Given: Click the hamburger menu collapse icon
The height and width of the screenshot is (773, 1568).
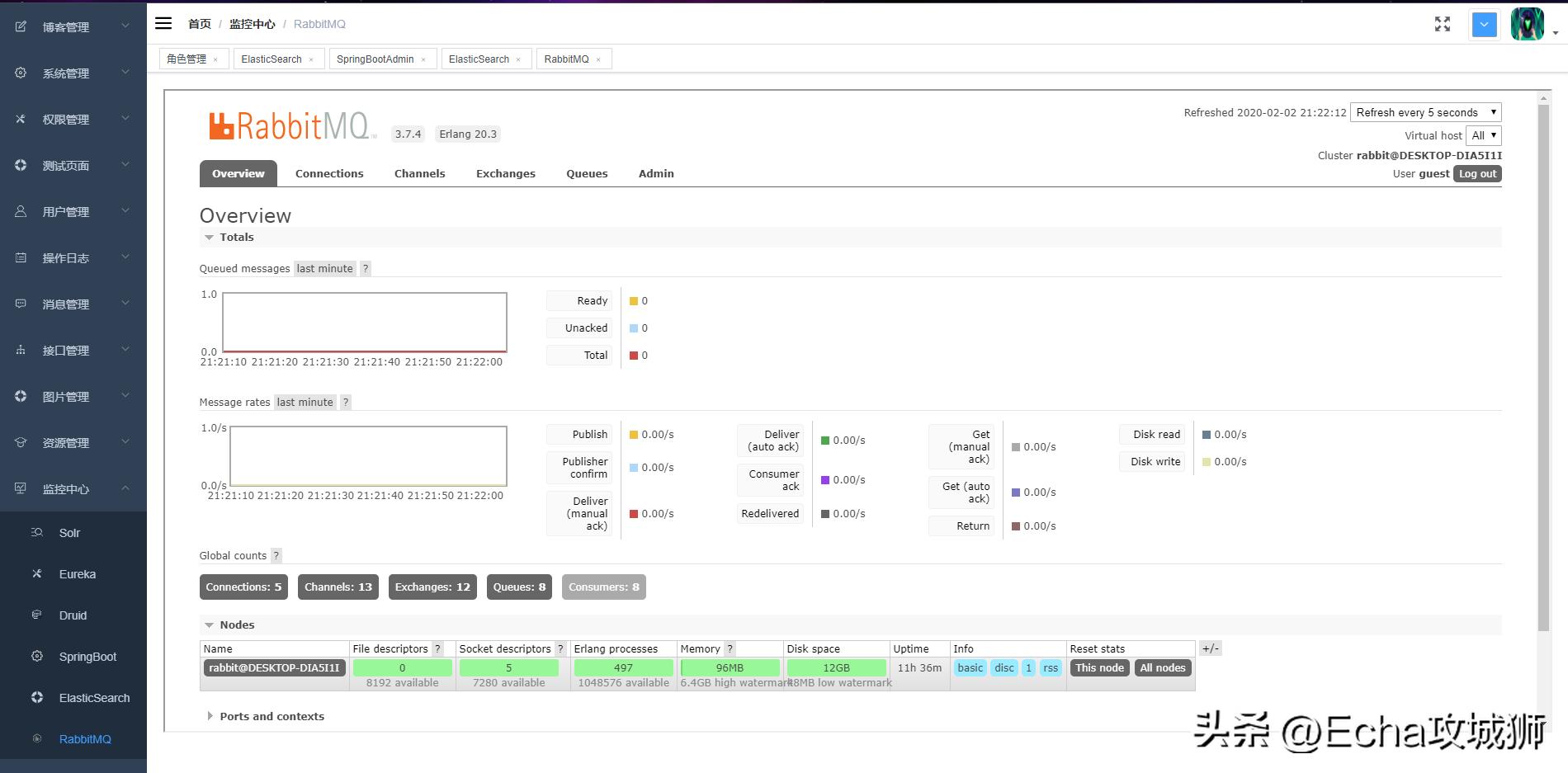Looking at the screenshot, I should (163, 24).
